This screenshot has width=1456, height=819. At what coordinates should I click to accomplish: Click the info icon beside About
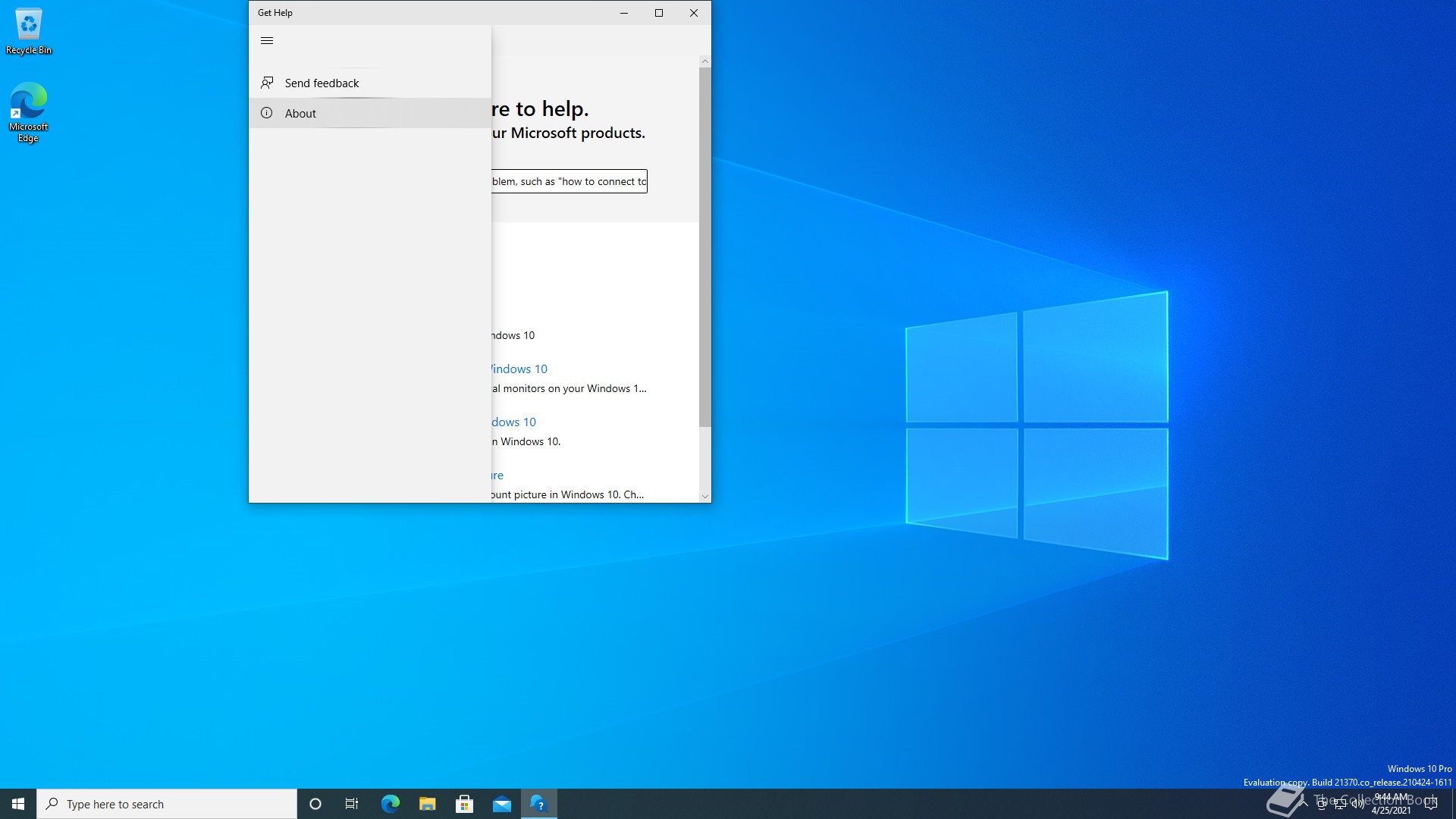coord(267,113)
